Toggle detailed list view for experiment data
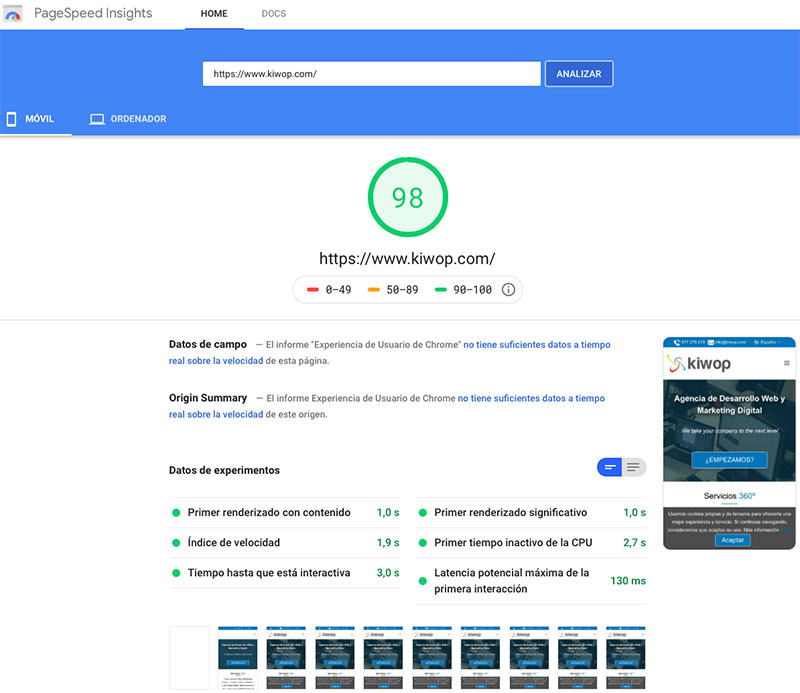This screenshot has width=800, height=693. pyautogui.click(x=634, y=467)
